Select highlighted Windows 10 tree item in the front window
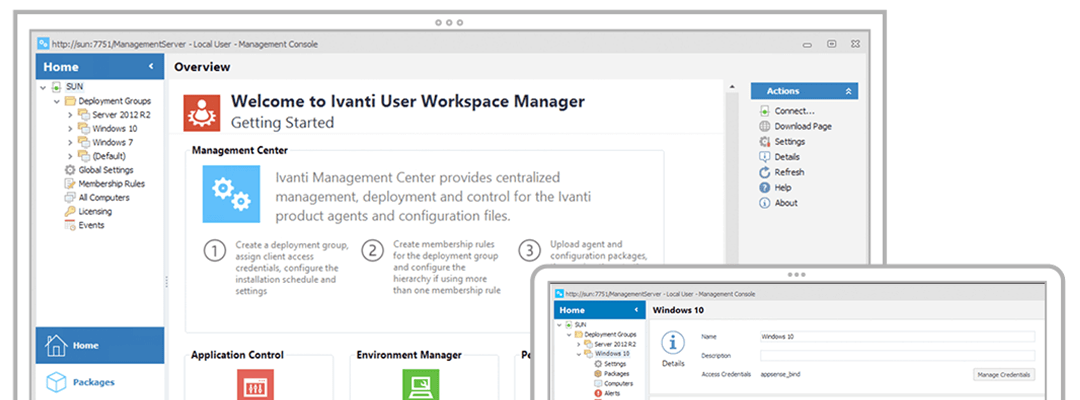 (612, 354)
